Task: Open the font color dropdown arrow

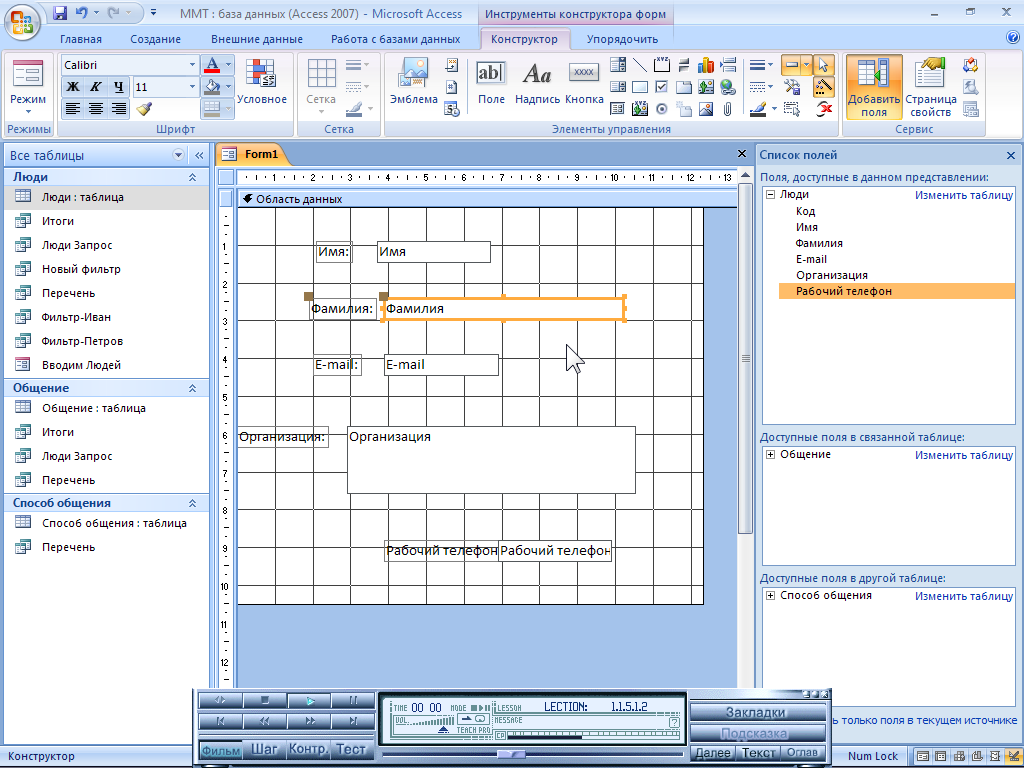Action: [x=229, y=65]
